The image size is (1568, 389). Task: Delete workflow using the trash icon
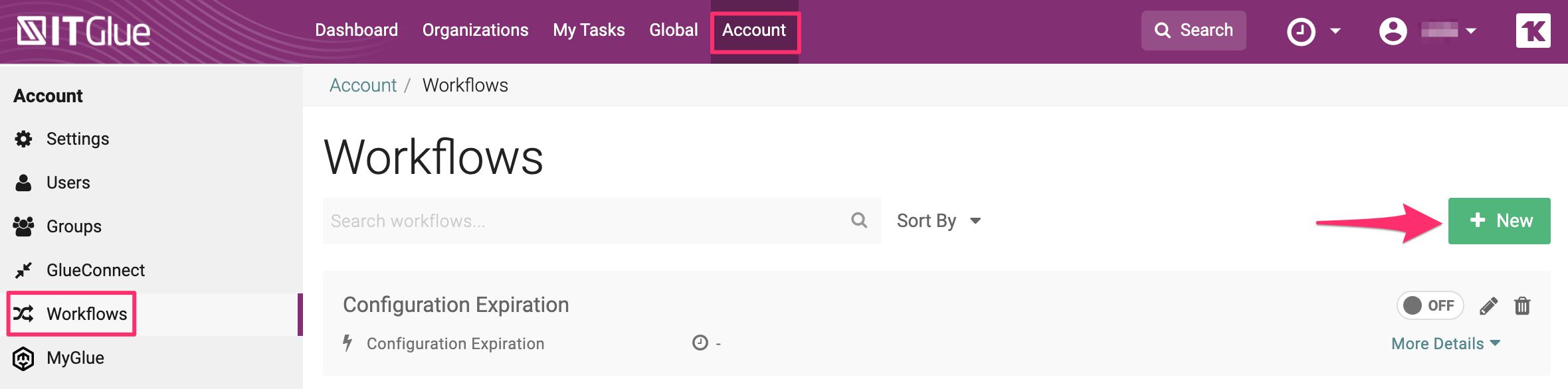tap(1522, 306)
